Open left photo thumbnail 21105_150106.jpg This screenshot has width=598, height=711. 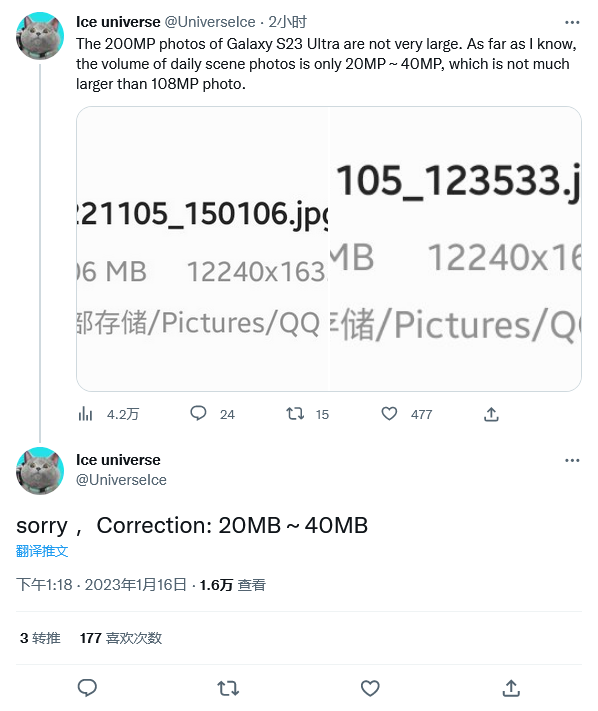[x=202, y=248]
